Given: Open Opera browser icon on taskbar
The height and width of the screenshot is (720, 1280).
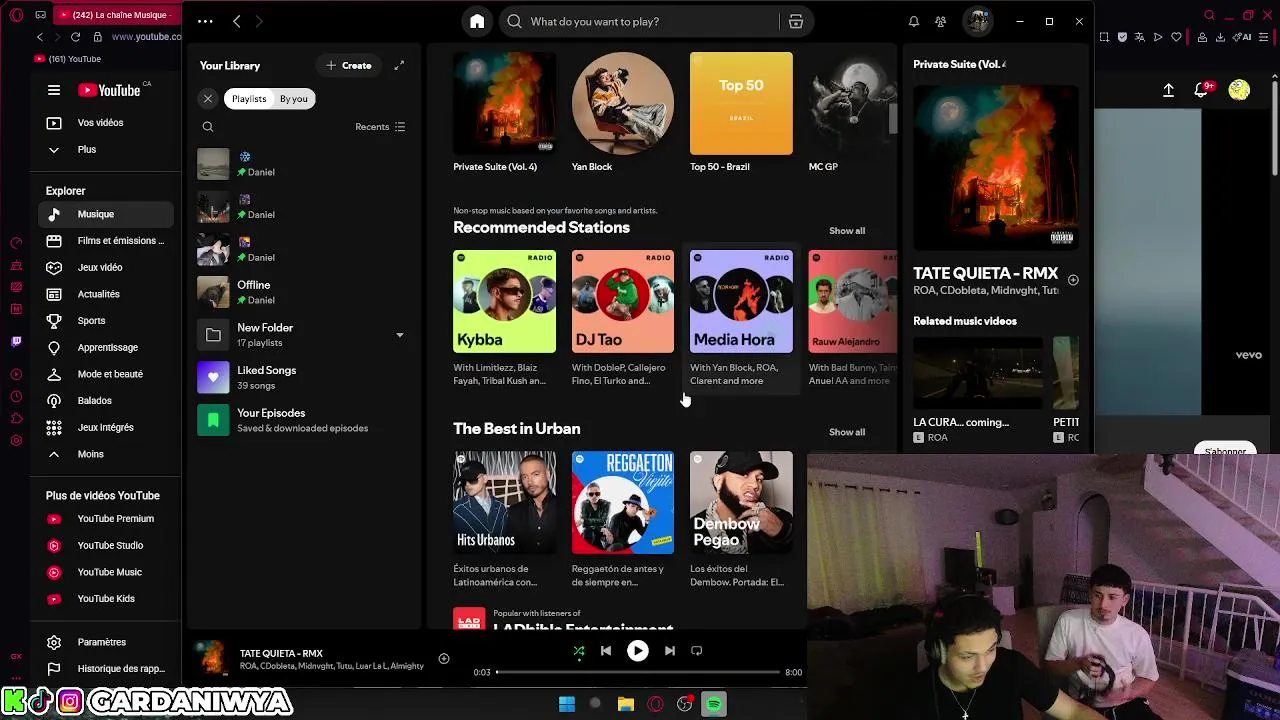Looking at the screenshot, I should pyautogui.click(x=655, y=704).
